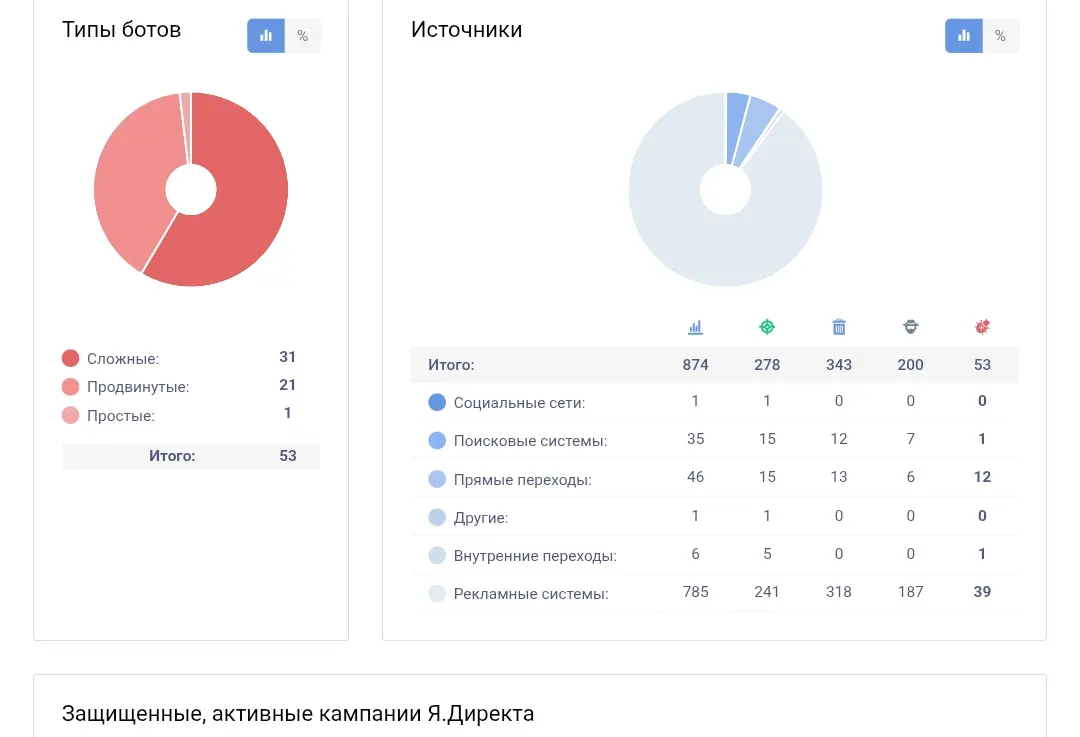Viewport: 1080px width, 737px height.
Task: Click the Рекламные системы value 785
Action: tap(696, 592)
